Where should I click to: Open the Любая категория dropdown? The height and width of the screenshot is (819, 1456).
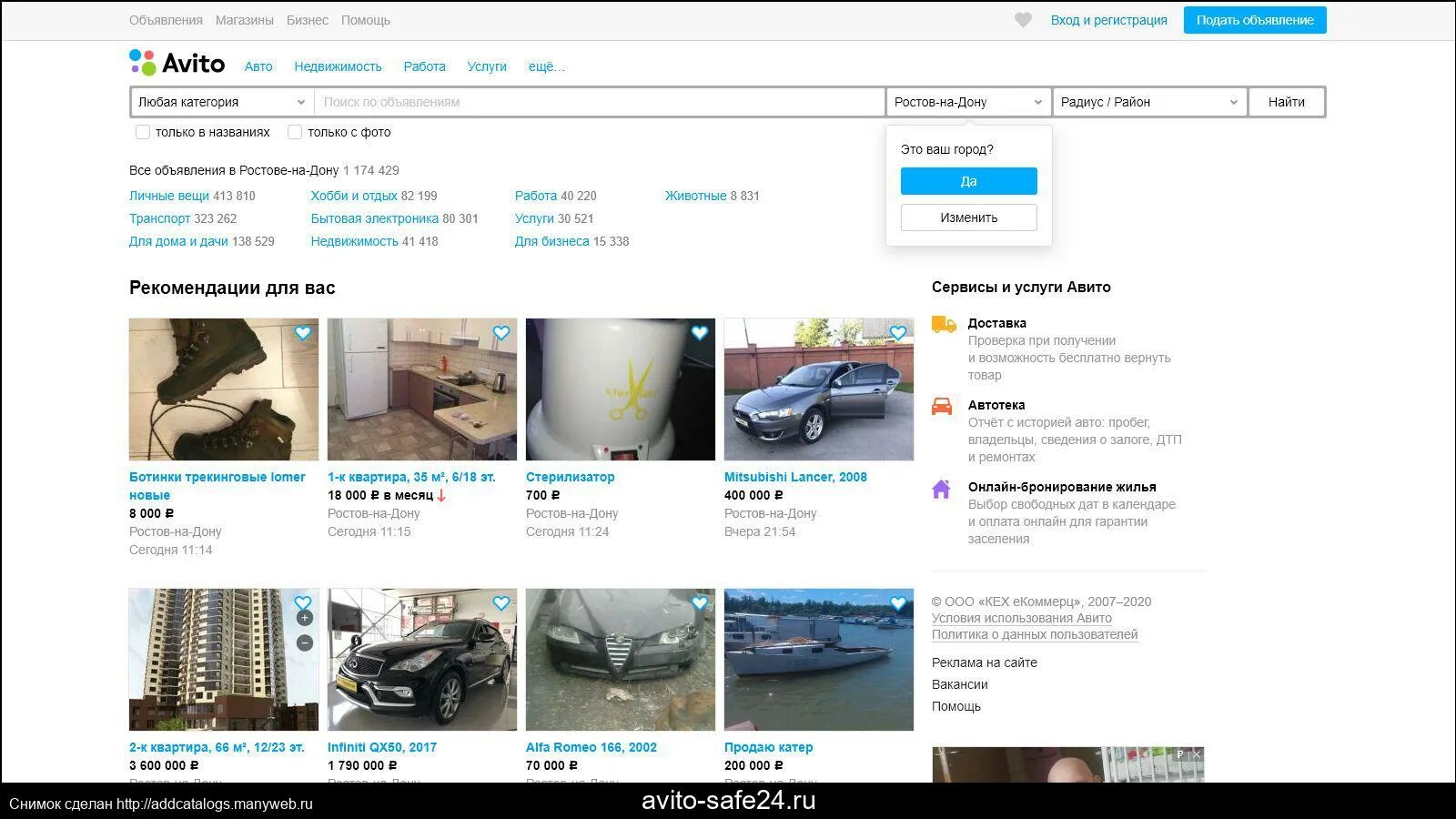pyautogui.click(x=222, y=102)
